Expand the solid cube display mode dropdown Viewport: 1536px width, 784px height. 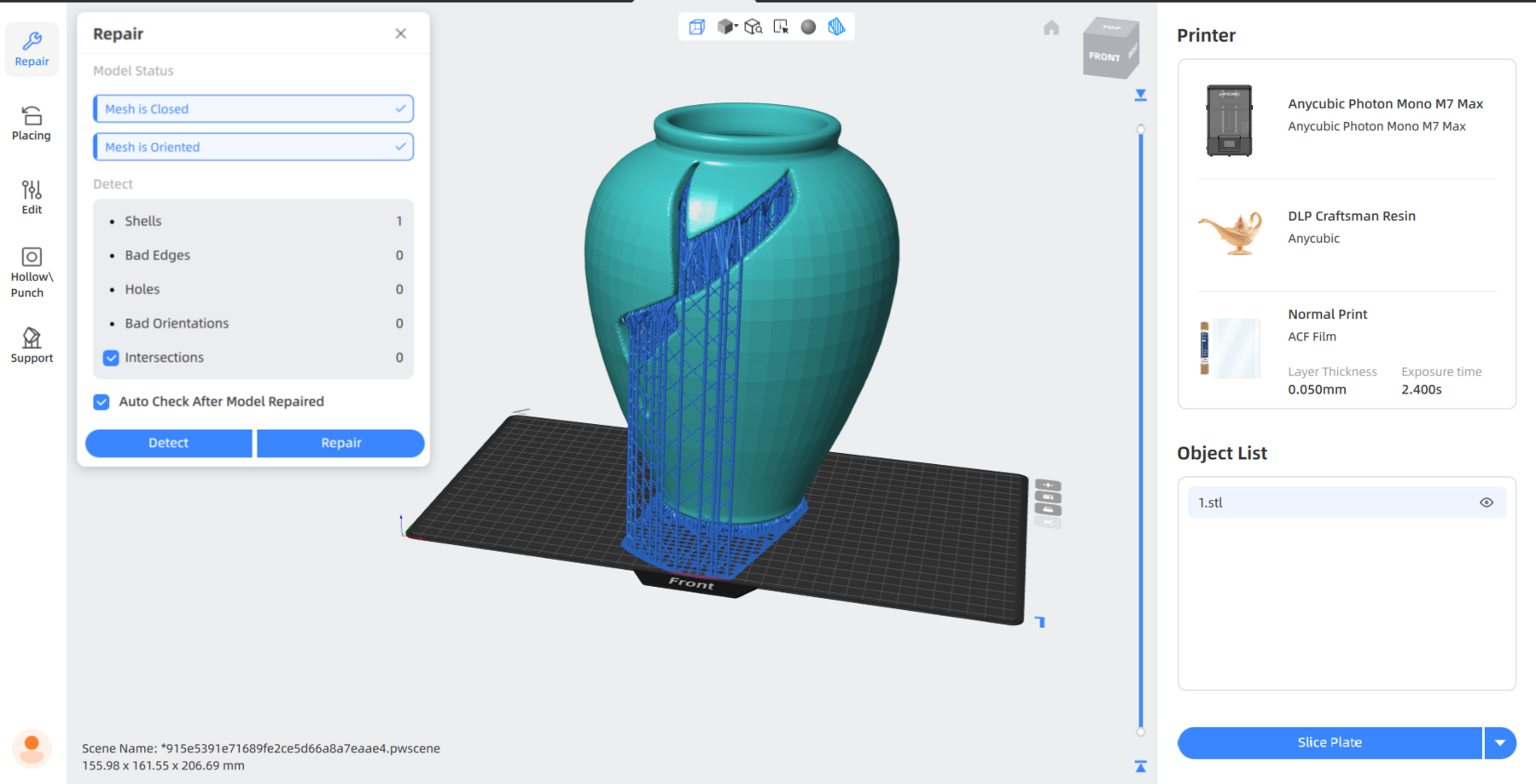tap(735, 26)
